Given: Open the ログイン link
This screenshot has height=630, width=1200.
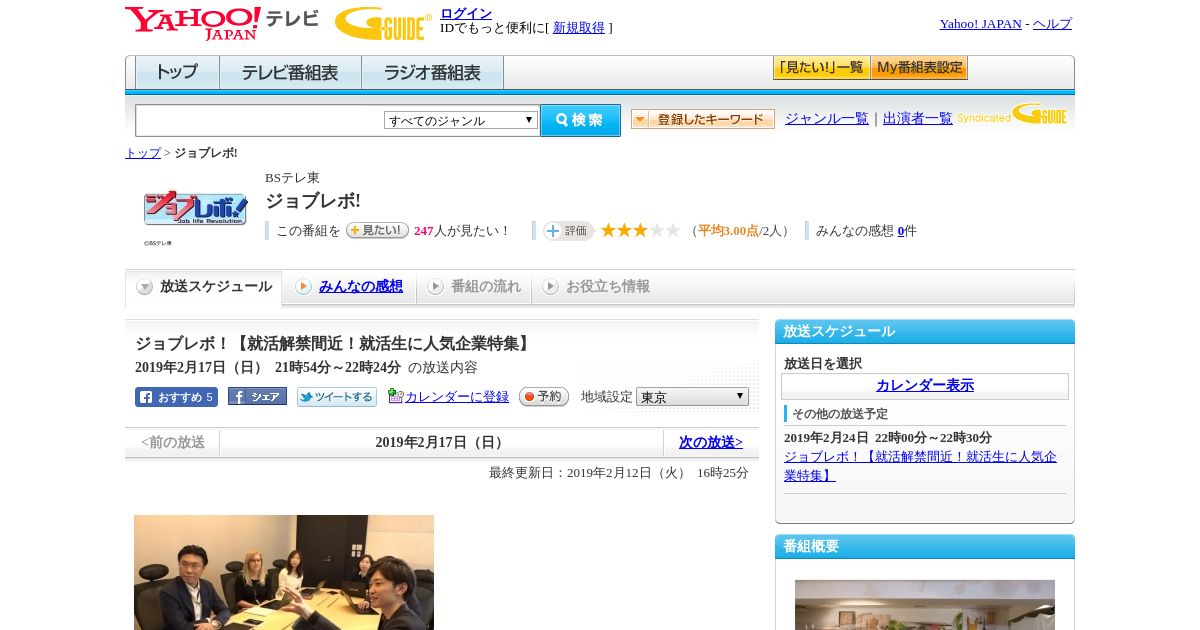Looking at the screenshot, I should 466,13.
